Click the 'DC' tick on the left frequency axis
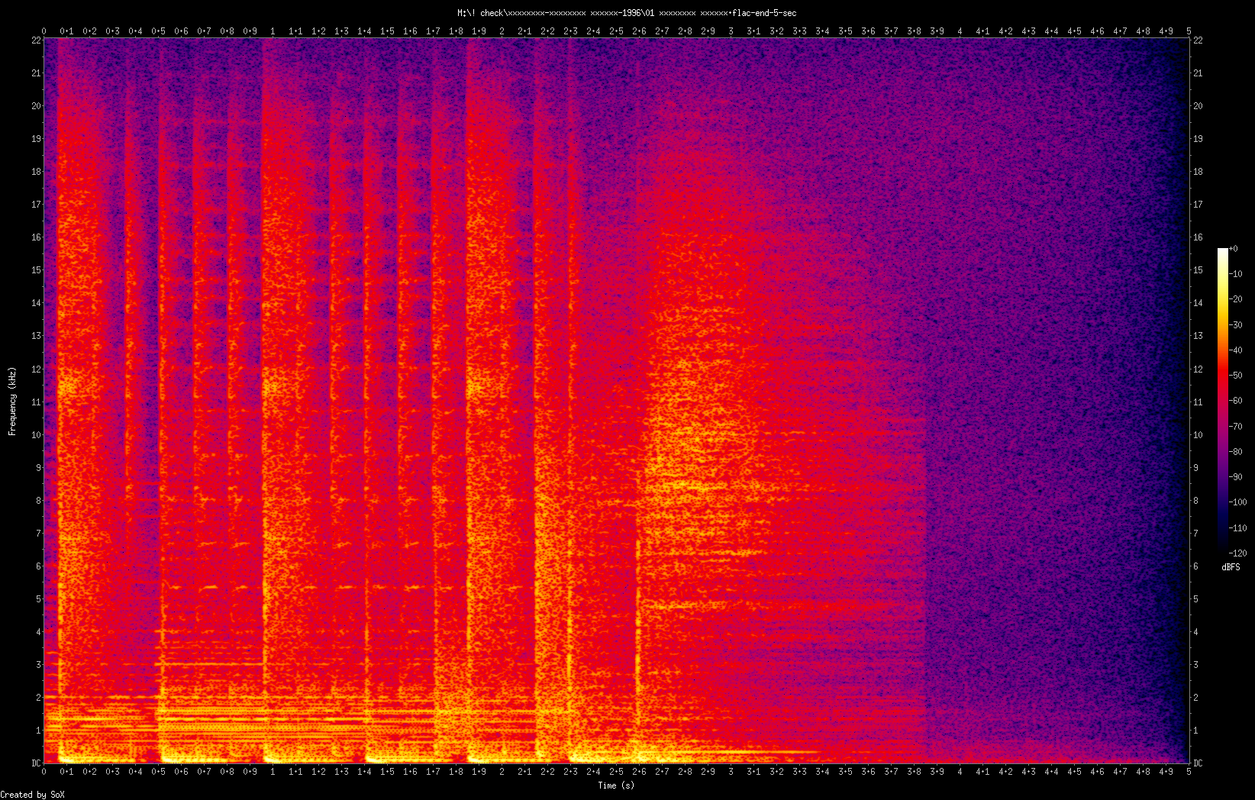Screen dimensions: 1255x800 35,763
